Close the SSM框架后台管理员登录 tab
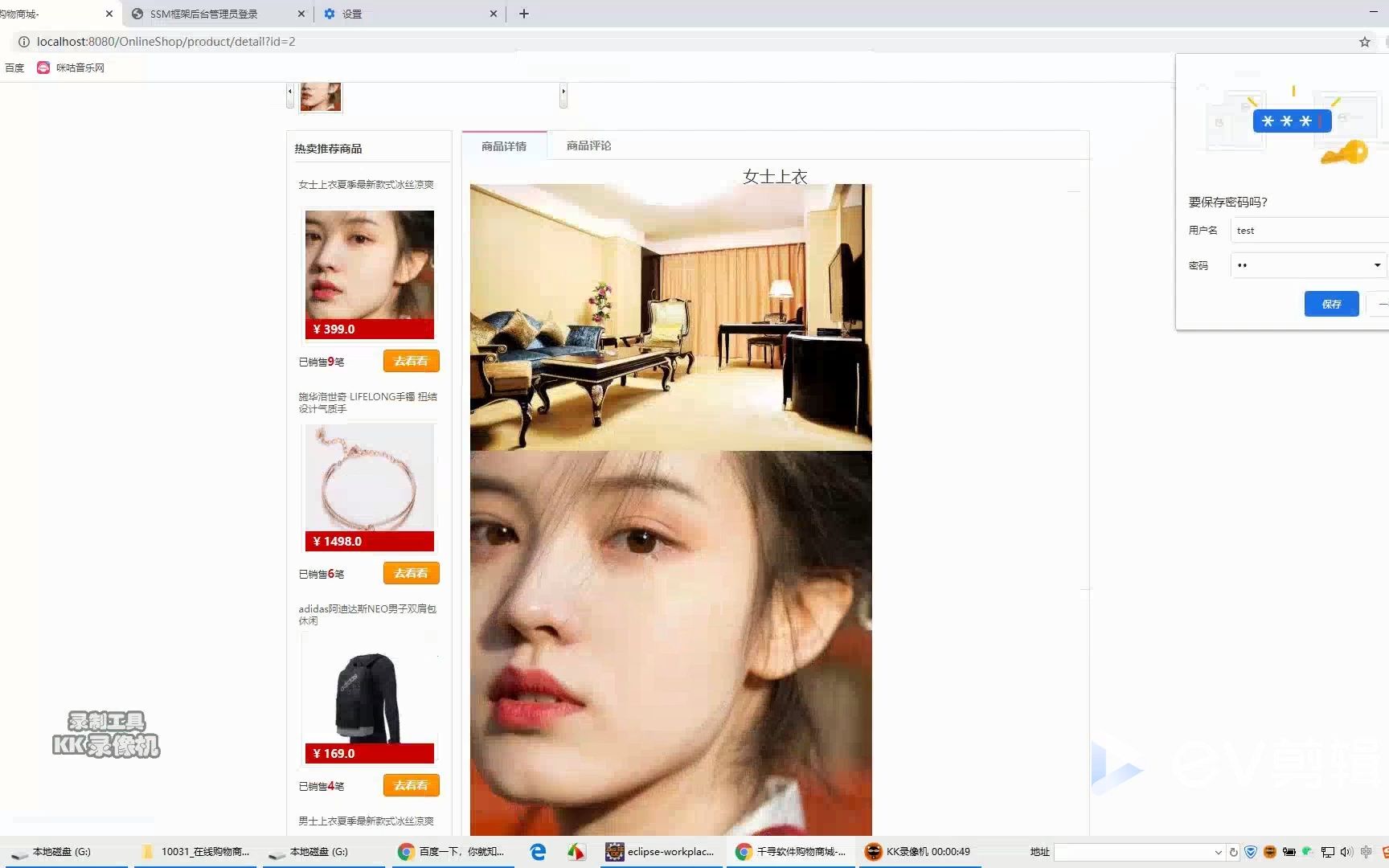The height and width of the screenshot is (868, 1389). 301,14
